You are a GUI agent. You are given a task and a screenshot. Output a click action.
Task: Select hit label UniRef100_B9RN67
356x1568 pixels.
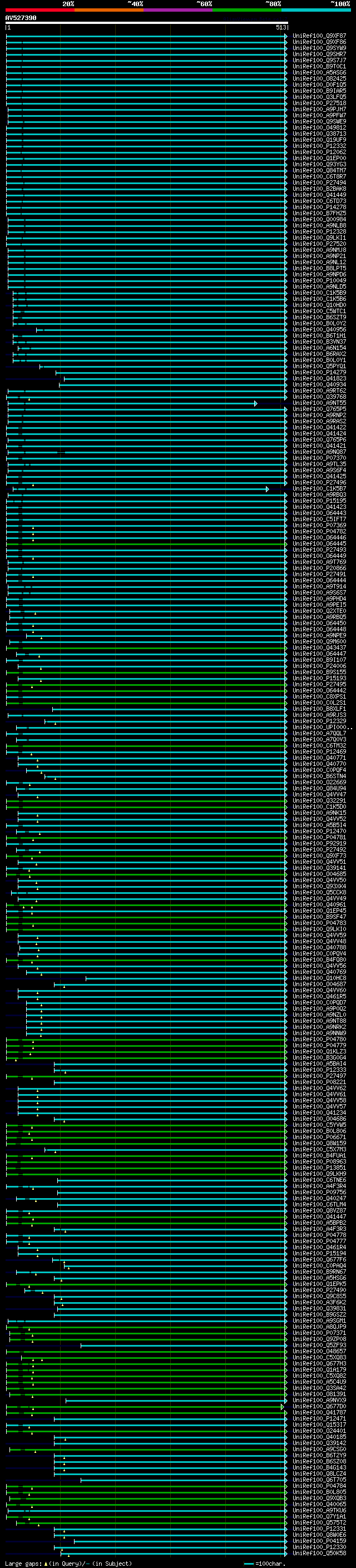(x=319, y=1272)
